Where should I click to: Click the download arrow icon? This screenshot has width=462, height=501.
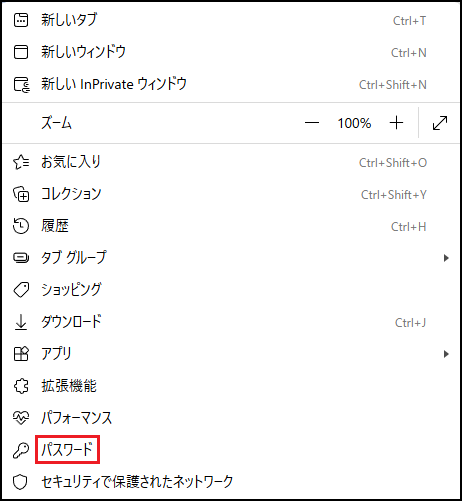coord(21,322)
